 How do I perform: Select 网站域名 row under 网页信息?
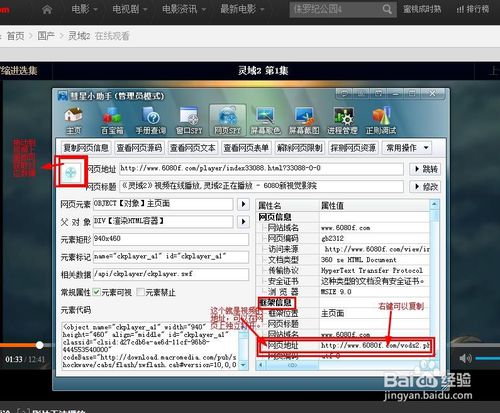pos(343,228)
